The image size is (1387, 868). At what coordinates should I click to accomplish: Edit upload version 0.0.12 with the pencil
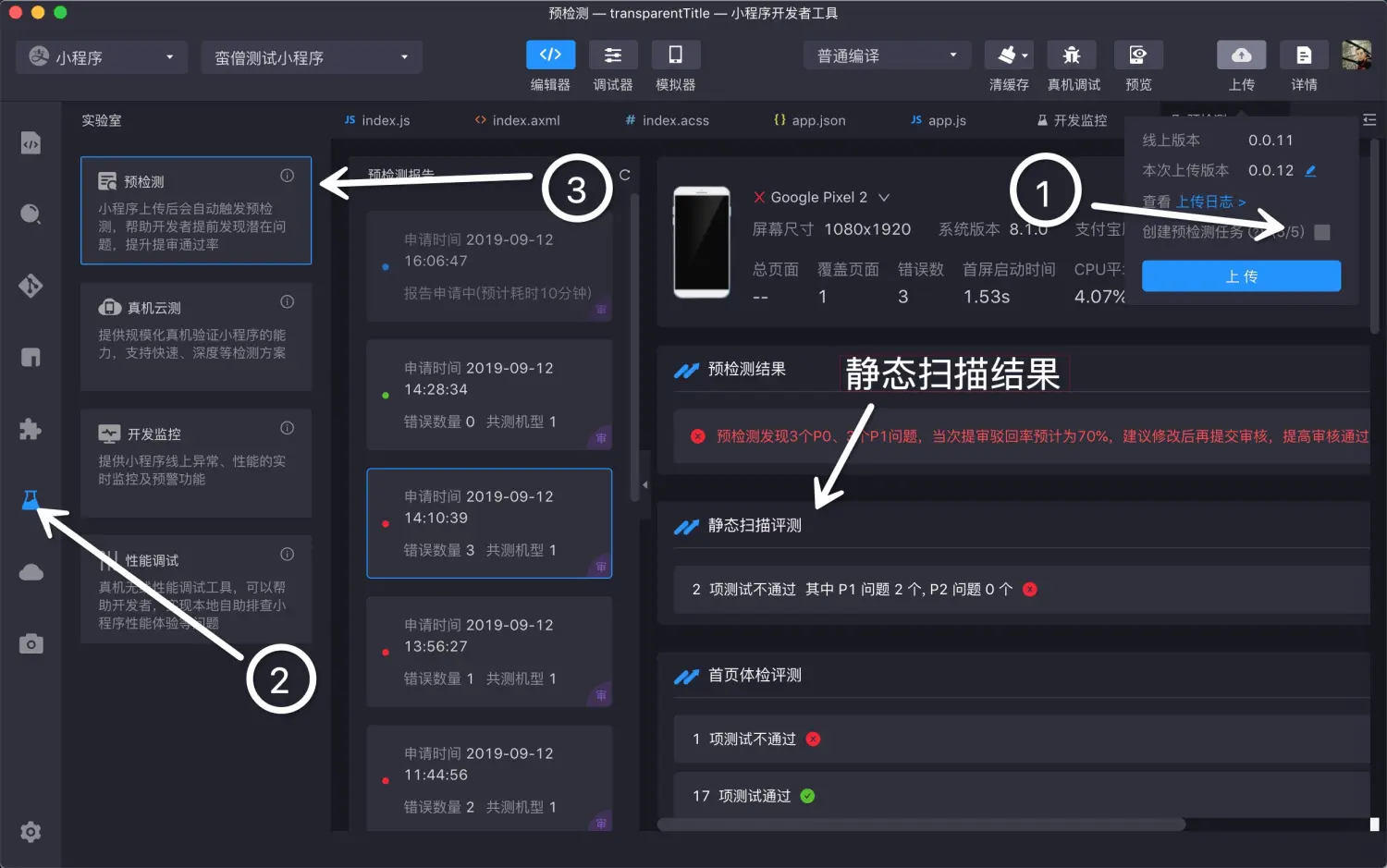point(1310,171)
